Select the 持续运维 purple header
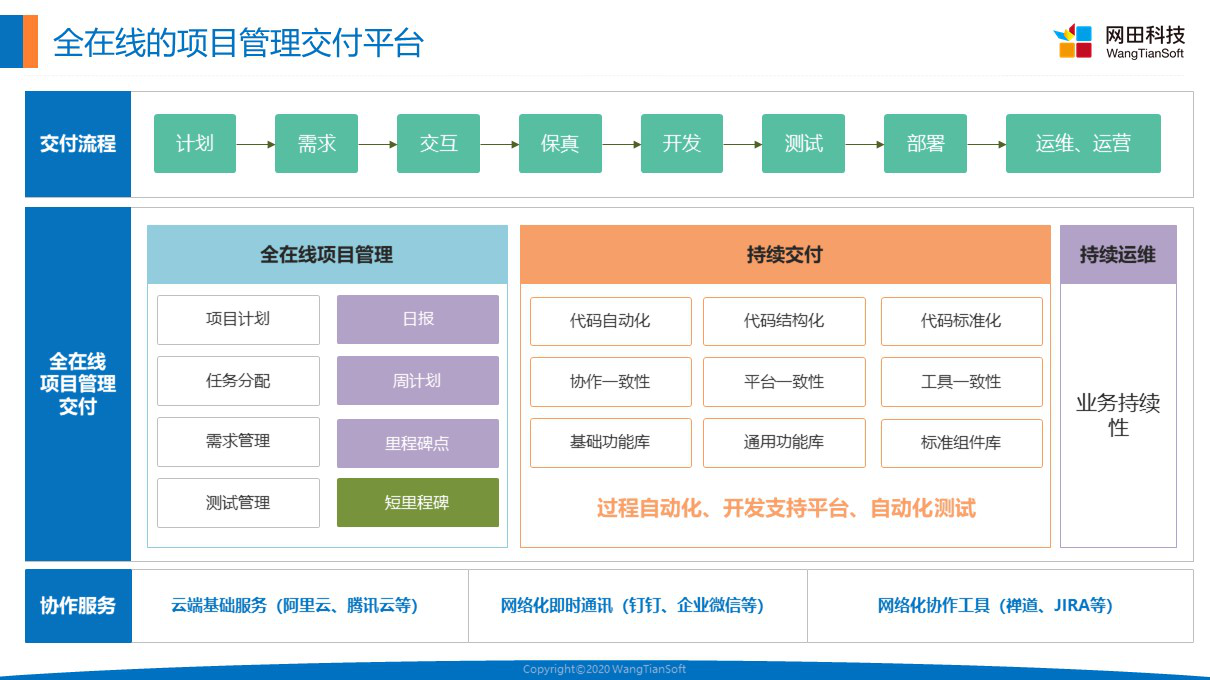This screenshot has width=1210, height=680. click(x=1118, y=255)
